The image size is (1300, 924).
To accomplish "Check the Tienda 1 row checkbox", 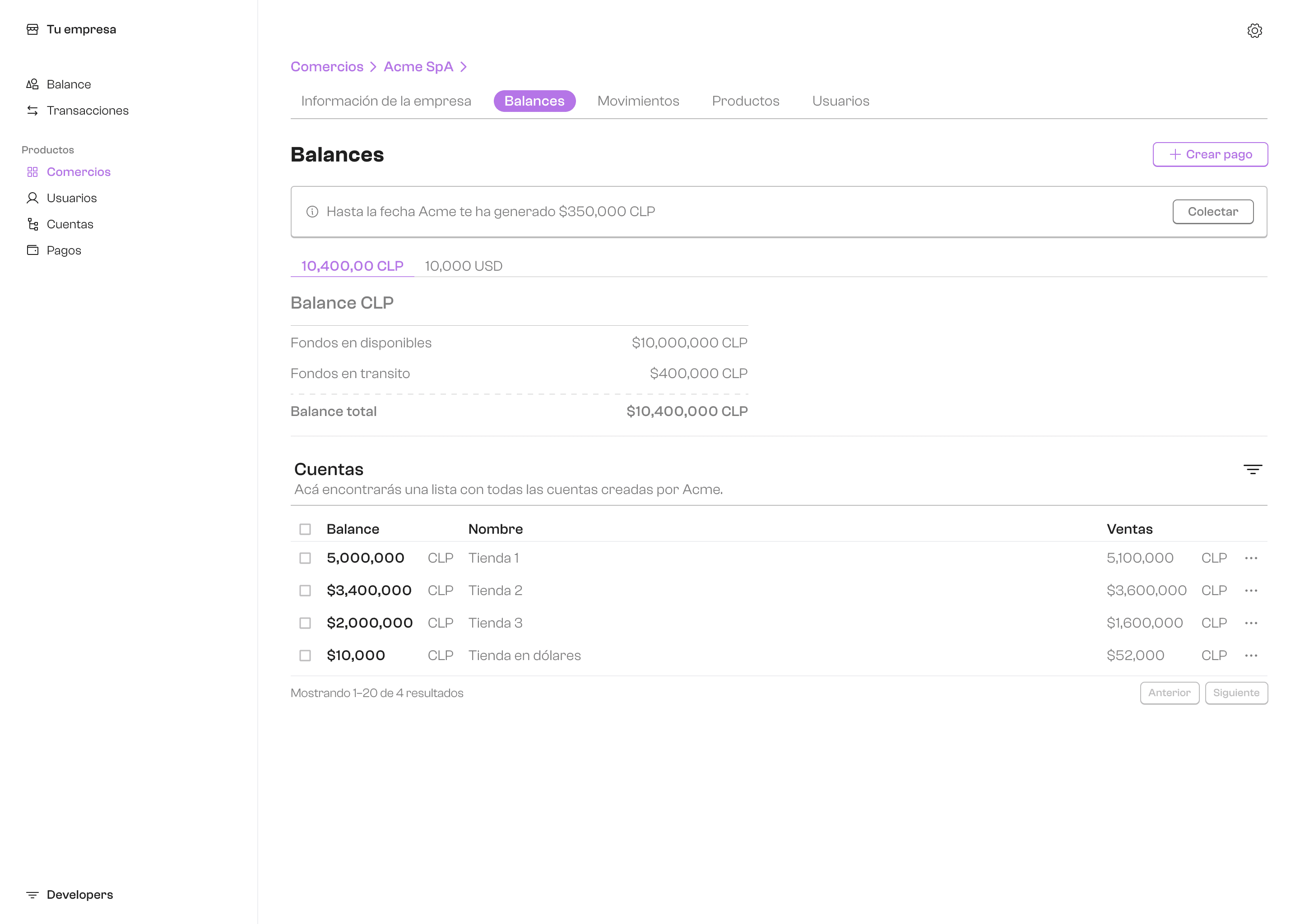I will tap(305, 558).
